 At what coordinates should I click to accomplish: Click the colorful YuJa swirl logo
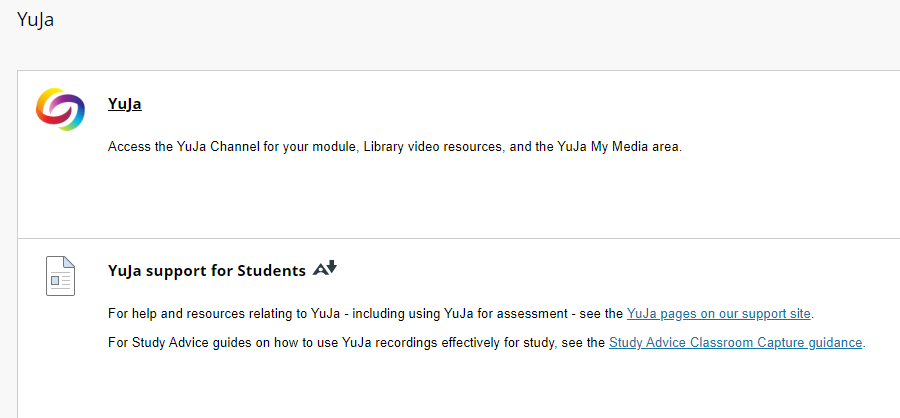coord(60,109)
